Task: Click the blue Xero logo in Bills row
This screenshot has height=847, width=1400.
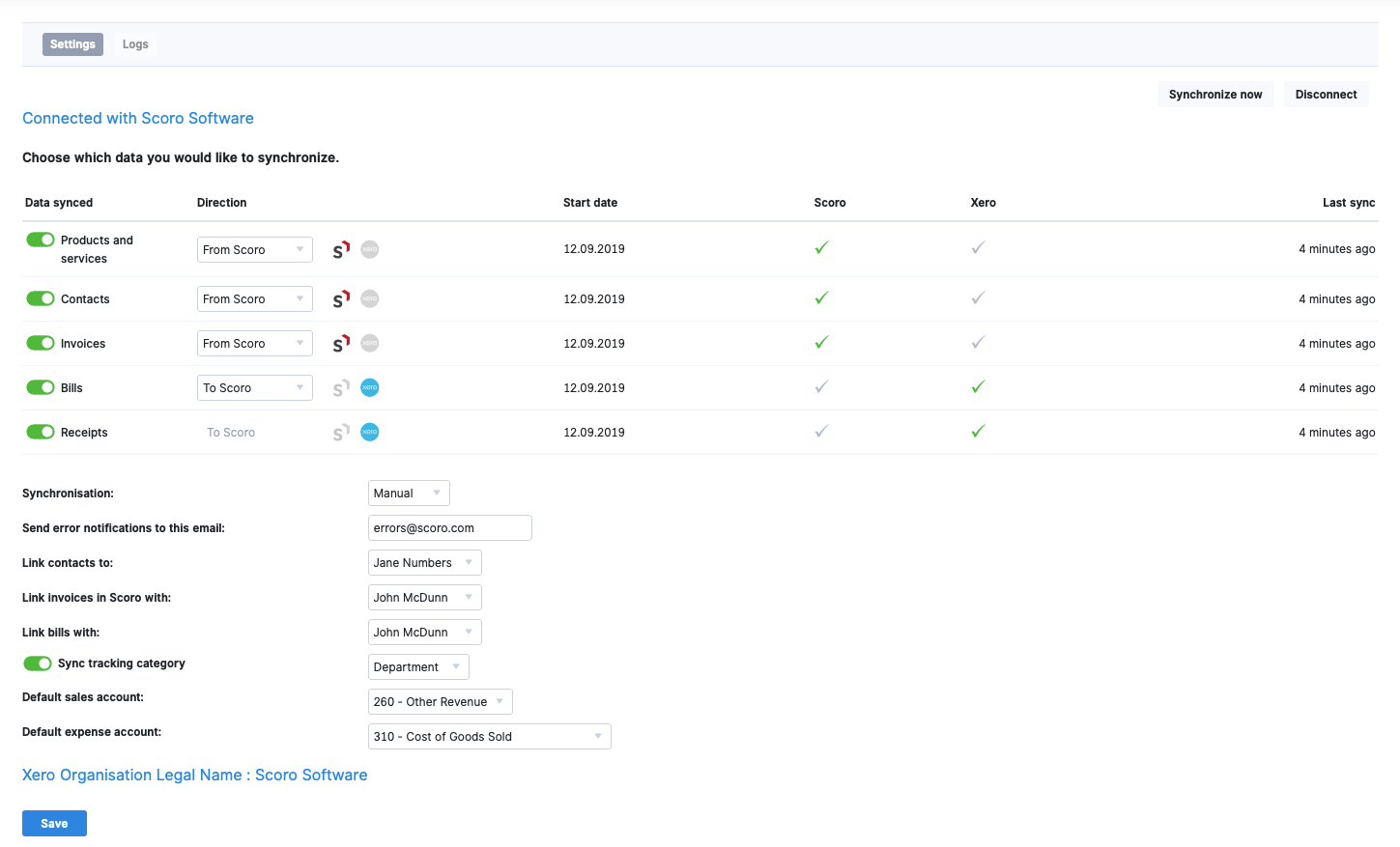Action: click(370, 388)
